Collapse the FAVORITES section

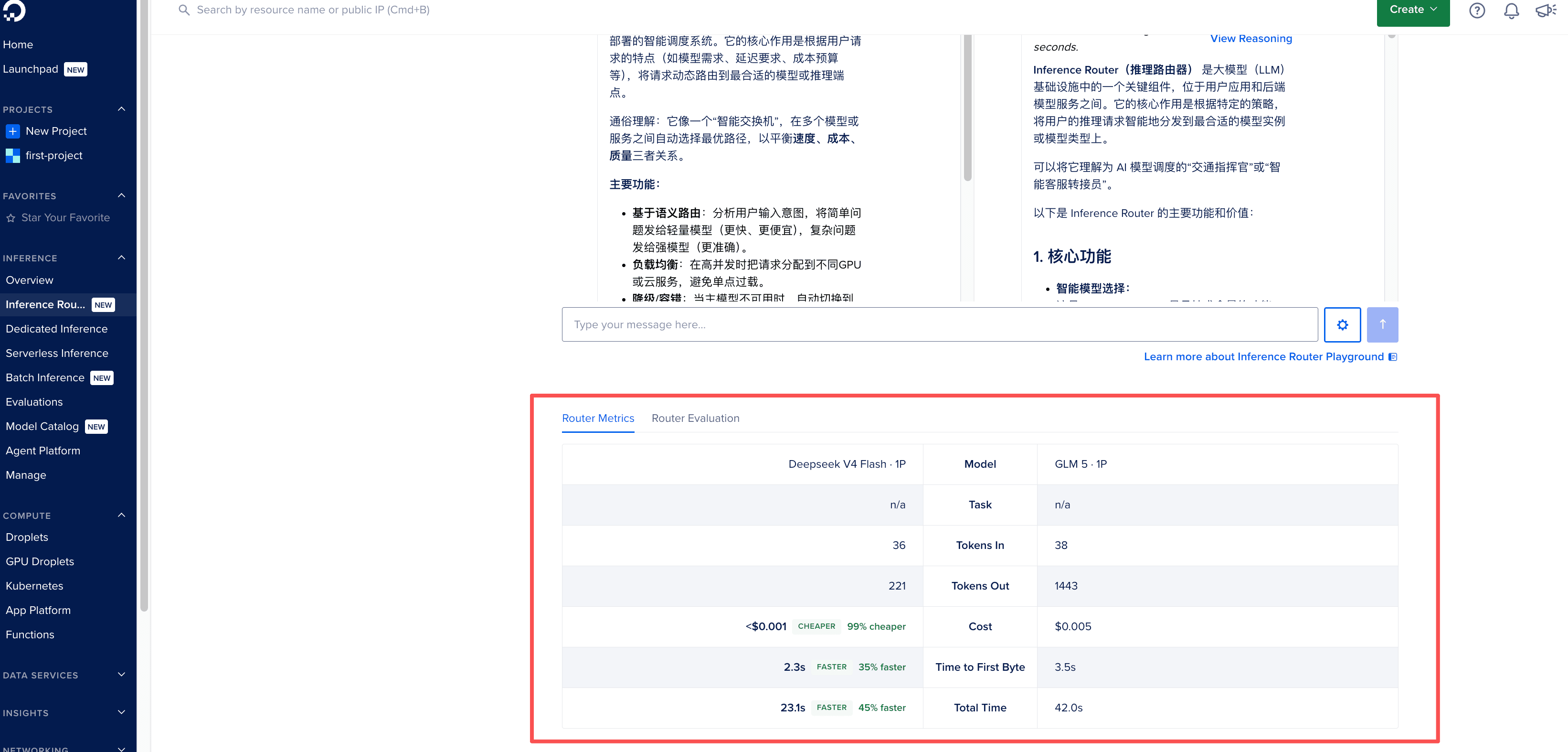point(121,195)
